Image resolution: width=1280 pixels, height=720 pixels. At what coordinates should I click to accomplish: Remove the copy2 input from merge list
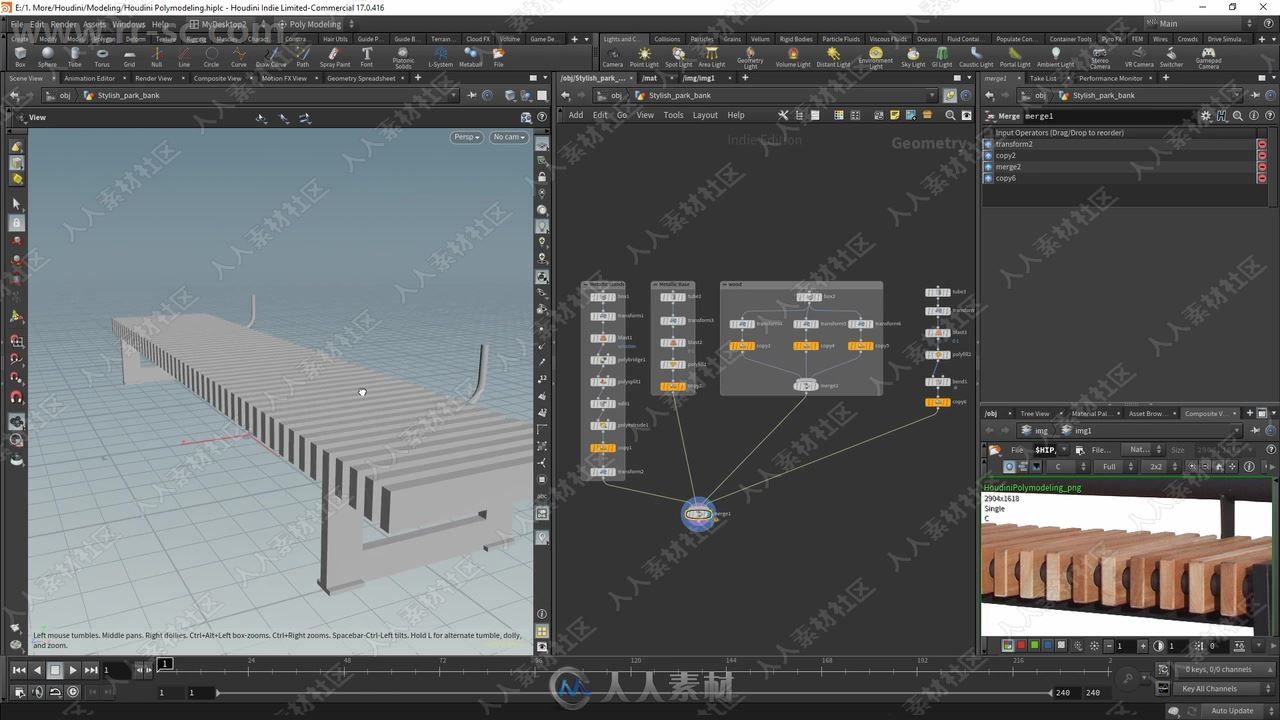pos(1261,155)
